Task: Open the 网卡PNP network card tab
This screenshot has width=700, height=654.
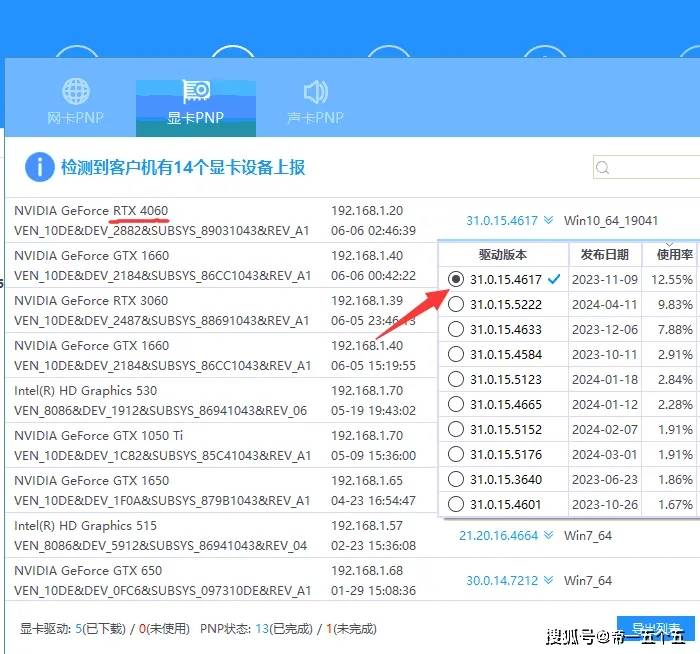Action: (75, 102)
